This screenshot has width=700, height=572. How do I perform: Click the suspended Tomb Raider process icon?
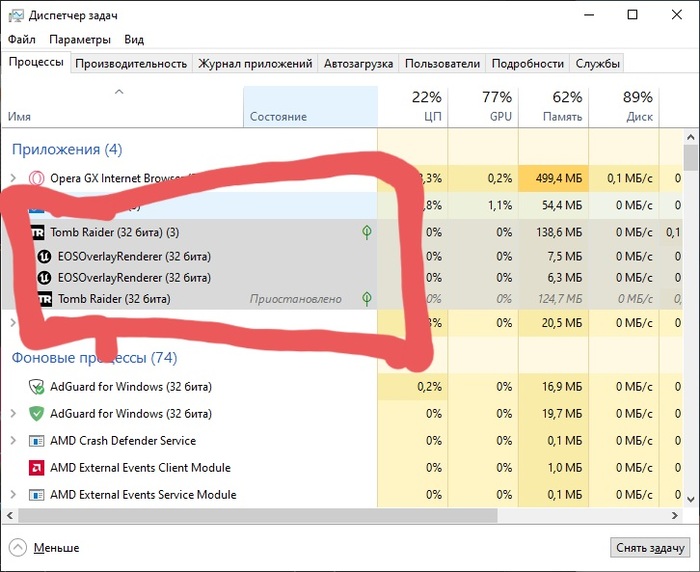(x=44, y=299)
